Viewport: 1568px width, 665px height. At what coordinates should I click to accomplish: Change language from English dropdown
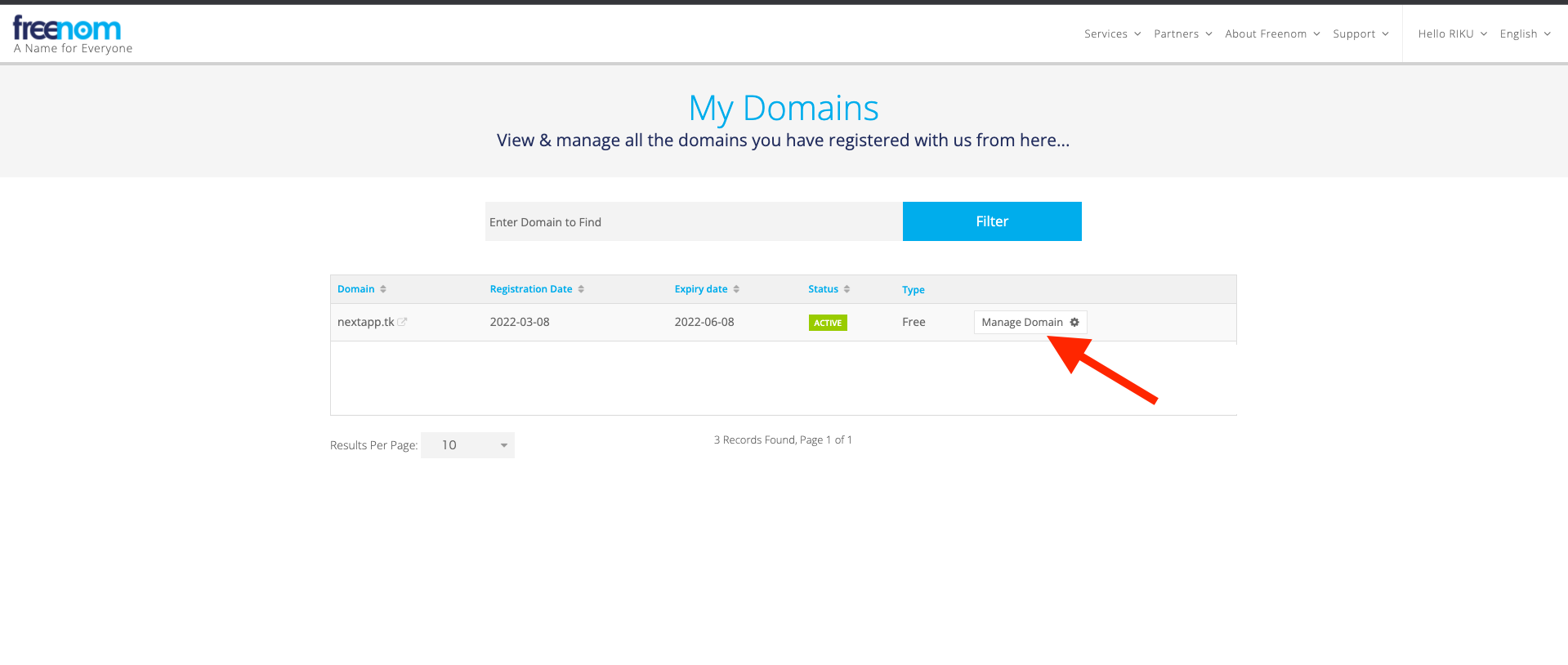[1524, 33]
